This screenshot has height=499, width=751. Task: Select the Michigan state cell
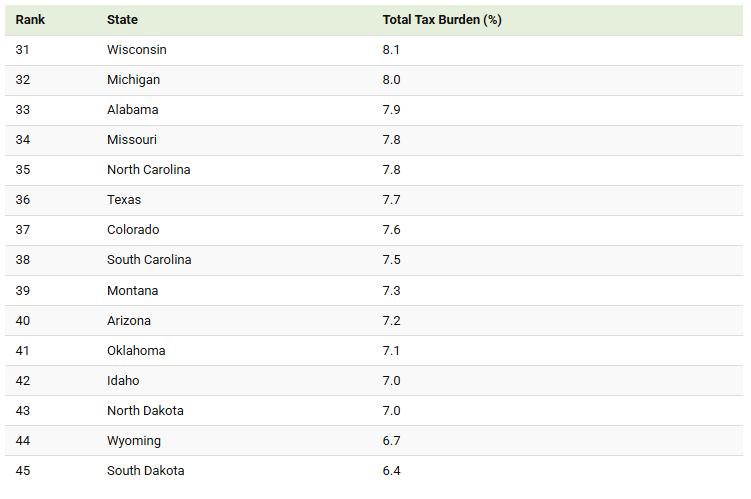tap(133, 80)
